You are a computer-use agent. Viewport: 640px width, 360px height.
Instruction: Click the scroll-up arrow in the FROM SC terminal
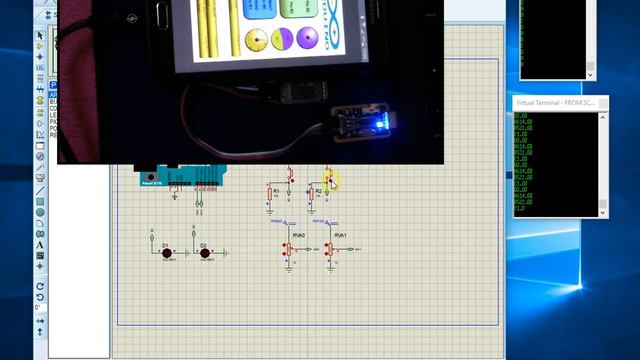(x=603, y=118)
